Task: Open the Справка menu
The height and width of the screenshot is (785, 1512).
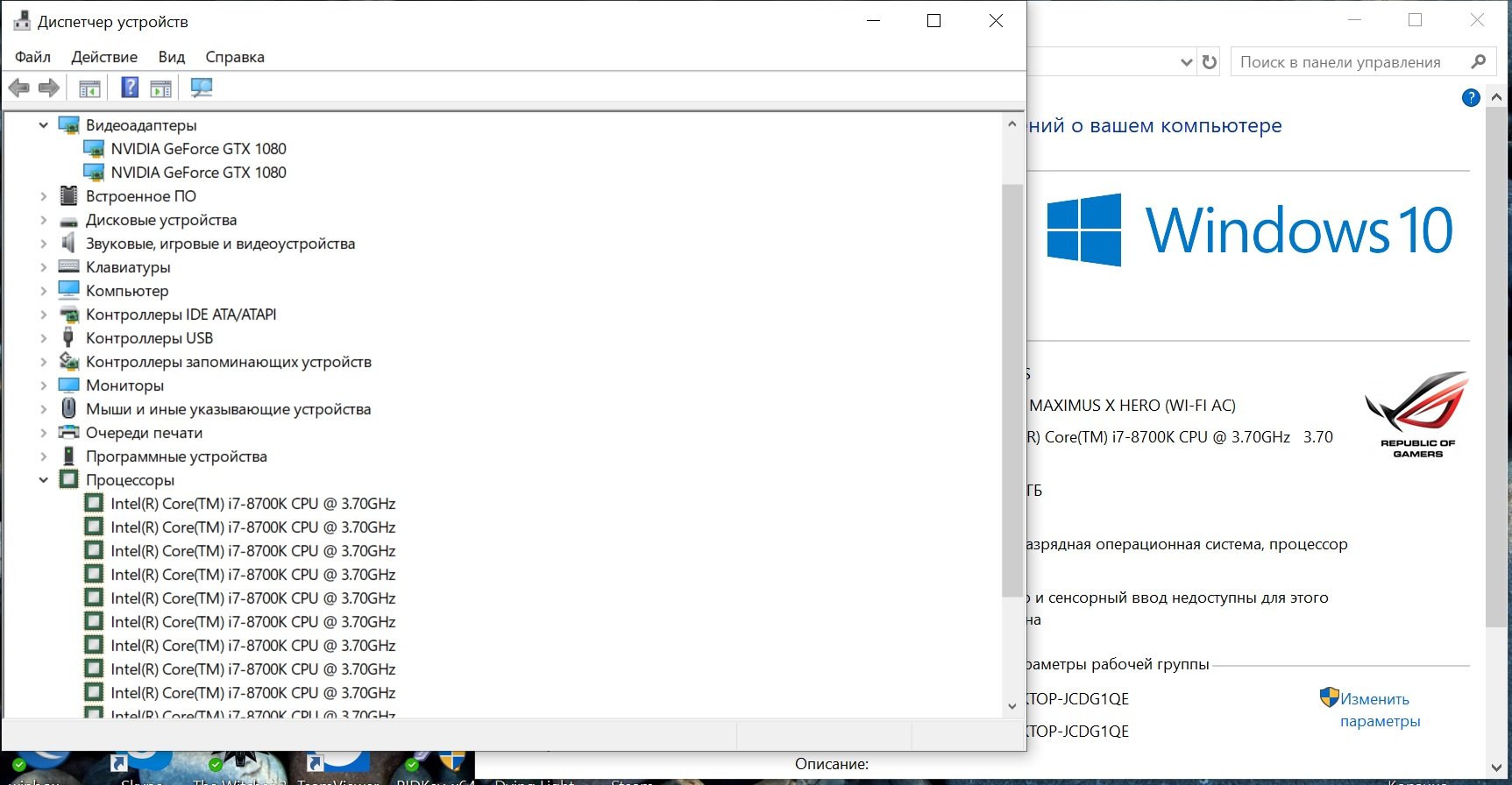Action: 235,57
